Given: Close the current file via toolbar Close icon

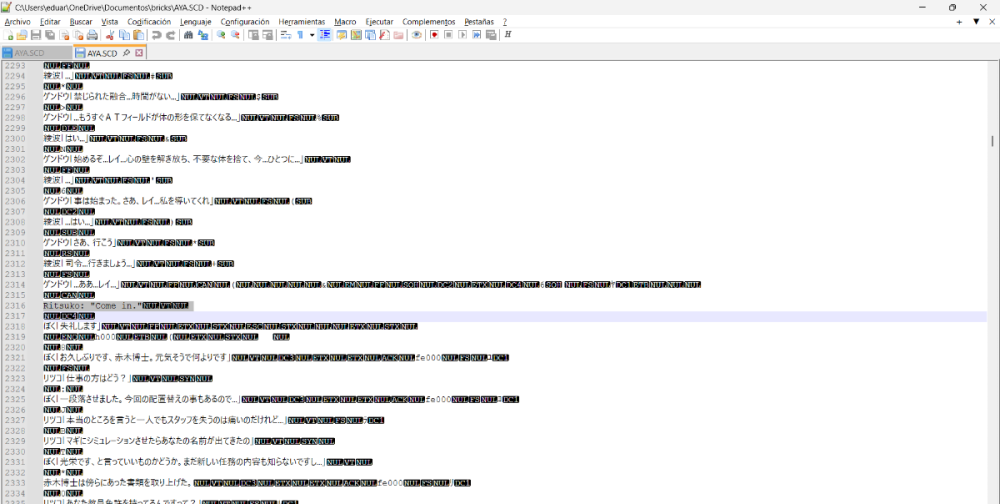Looking at the screenshot, I should [x=64, y=34].
